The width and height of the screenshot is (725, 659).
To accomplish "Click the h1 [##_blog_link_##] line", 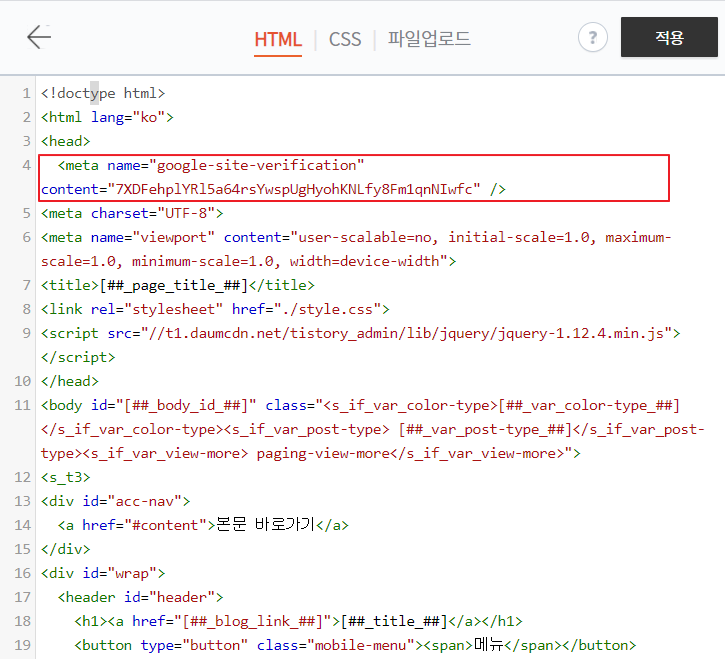I will (x=298, y=621).
